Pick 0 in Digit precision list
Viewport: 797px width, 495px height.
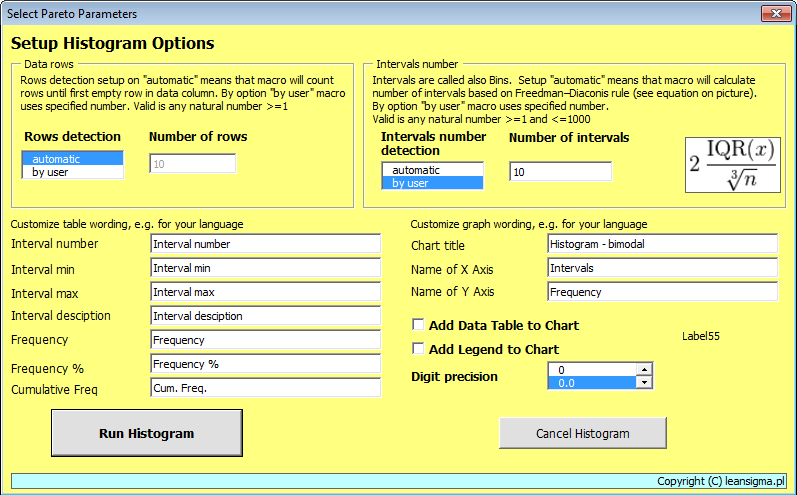[590, 369]
